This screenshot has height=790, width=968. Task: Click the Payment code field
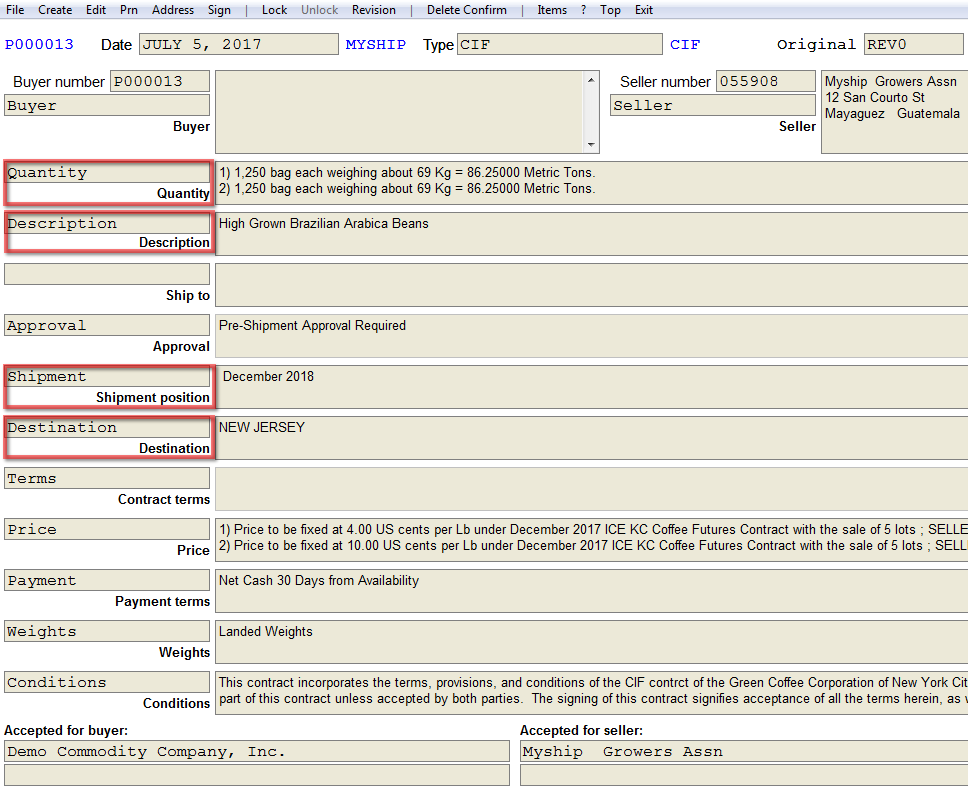tap(107, 580)
